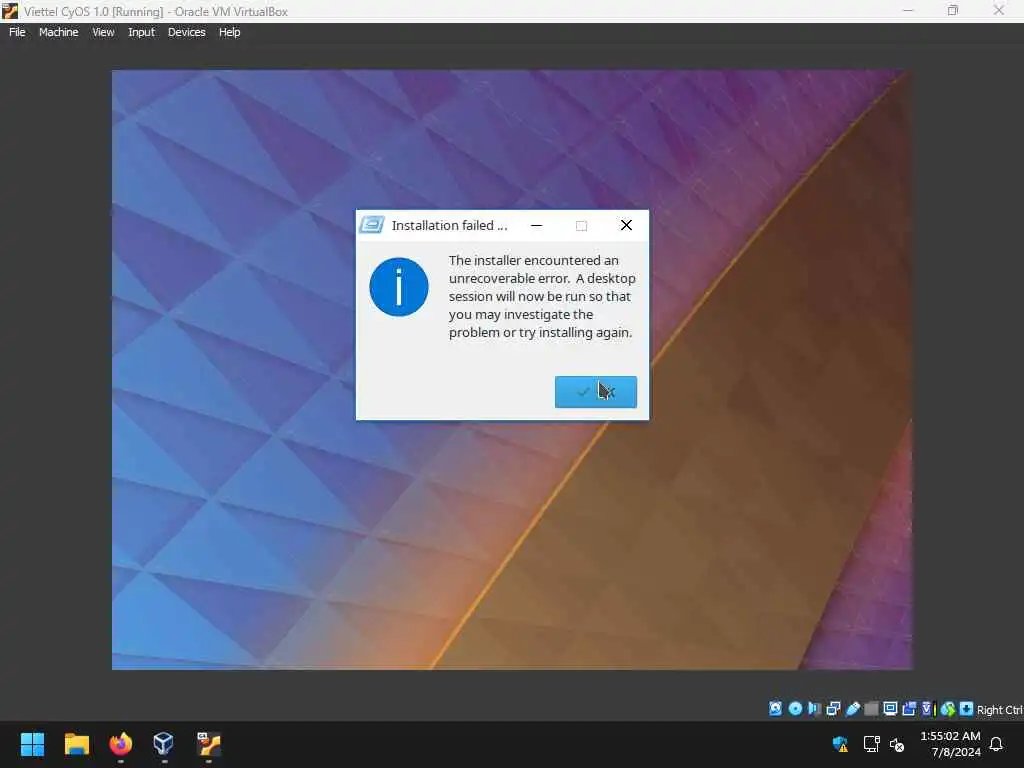
Task: Close the Installation failed dialog
Action: click(626, 225)
